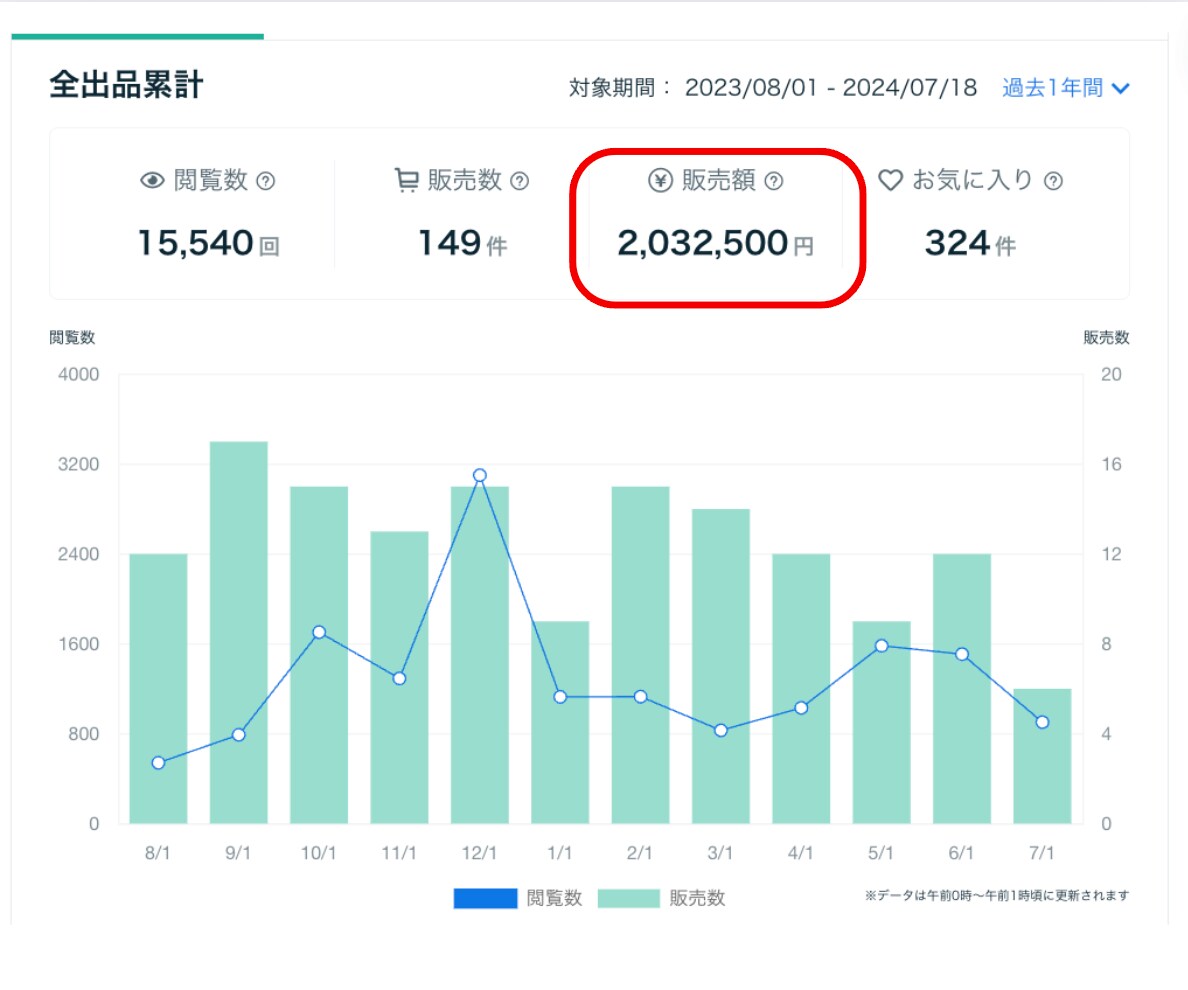The image size is (1188, 990).
Task: Click the 1/1 view-count line point
Action: [x=560, y=697]
